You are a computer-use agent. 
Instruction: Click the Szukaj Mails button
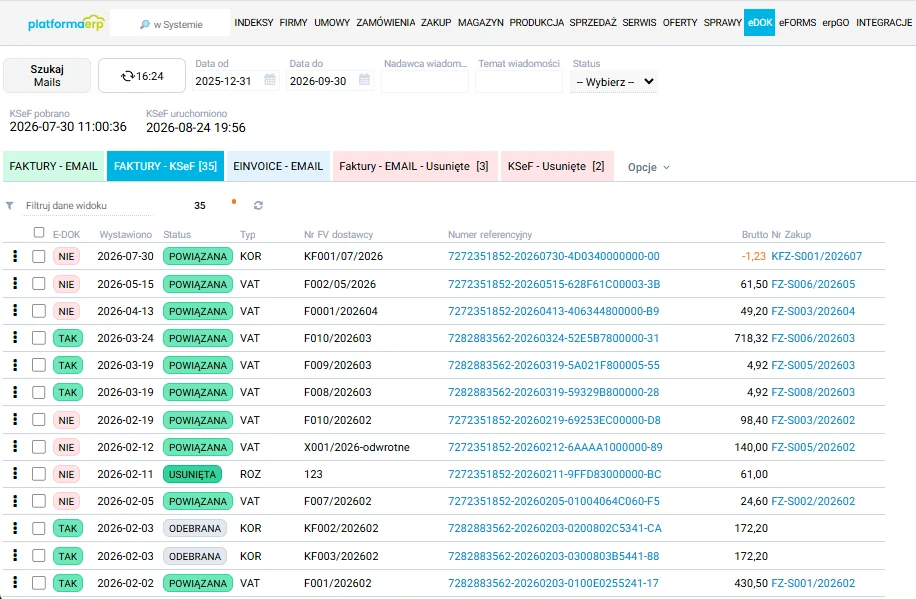(x=47, y=75)
